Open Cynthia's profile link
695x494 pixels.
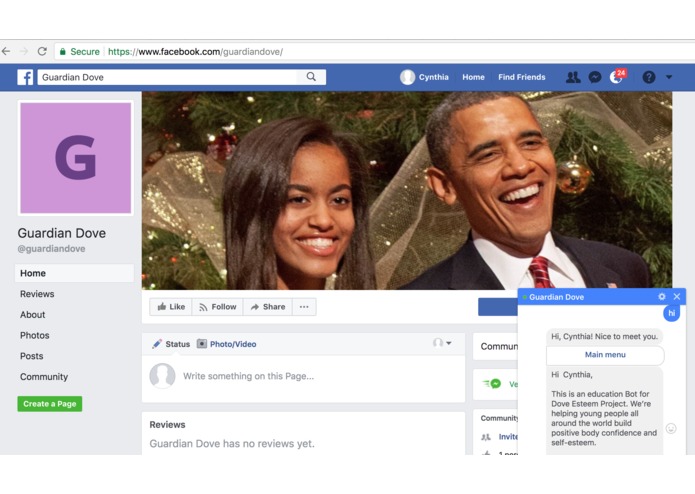pos(425,77)
